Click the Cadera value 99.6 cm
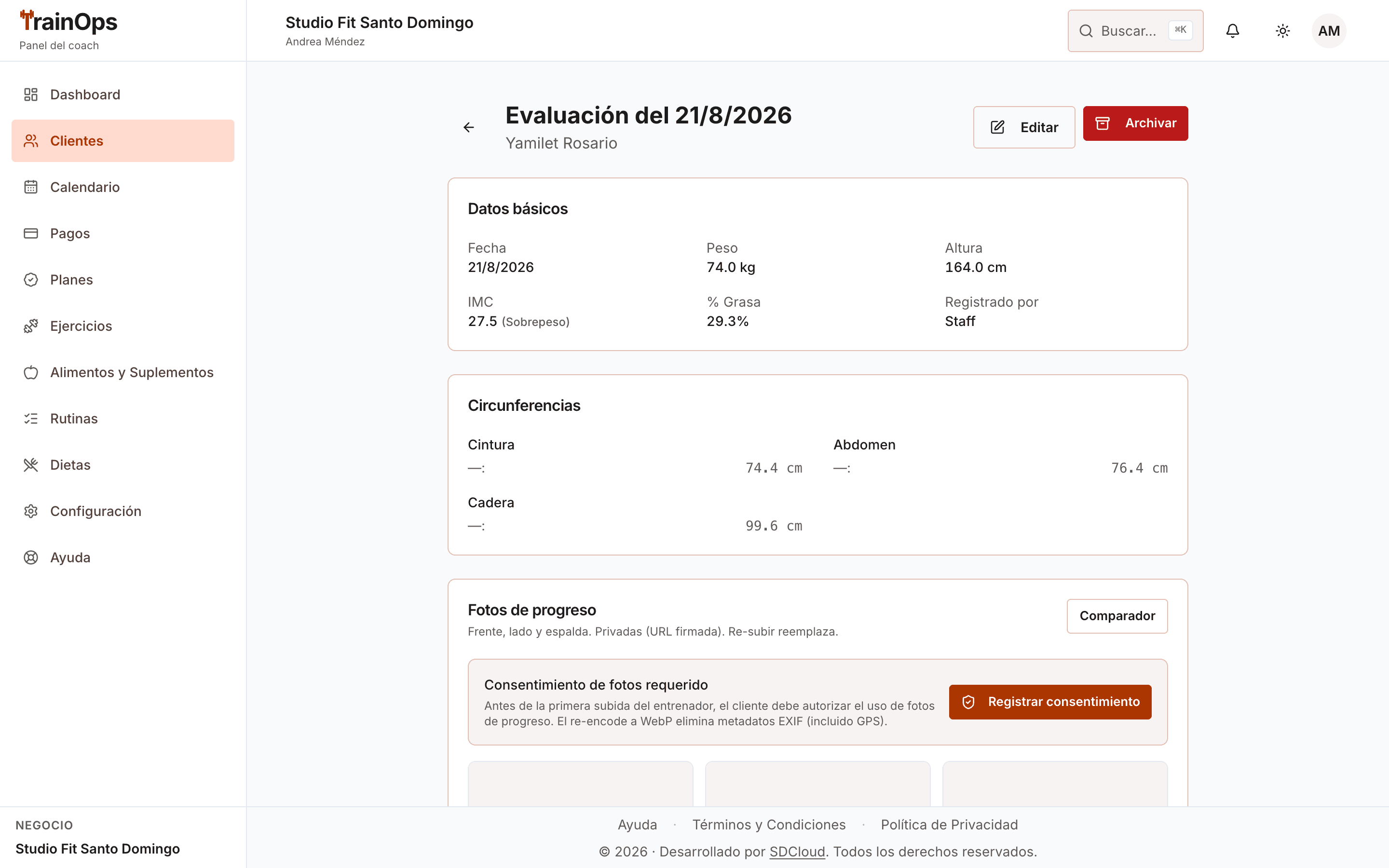This screenshot has width=1389, height=868. 773,526
